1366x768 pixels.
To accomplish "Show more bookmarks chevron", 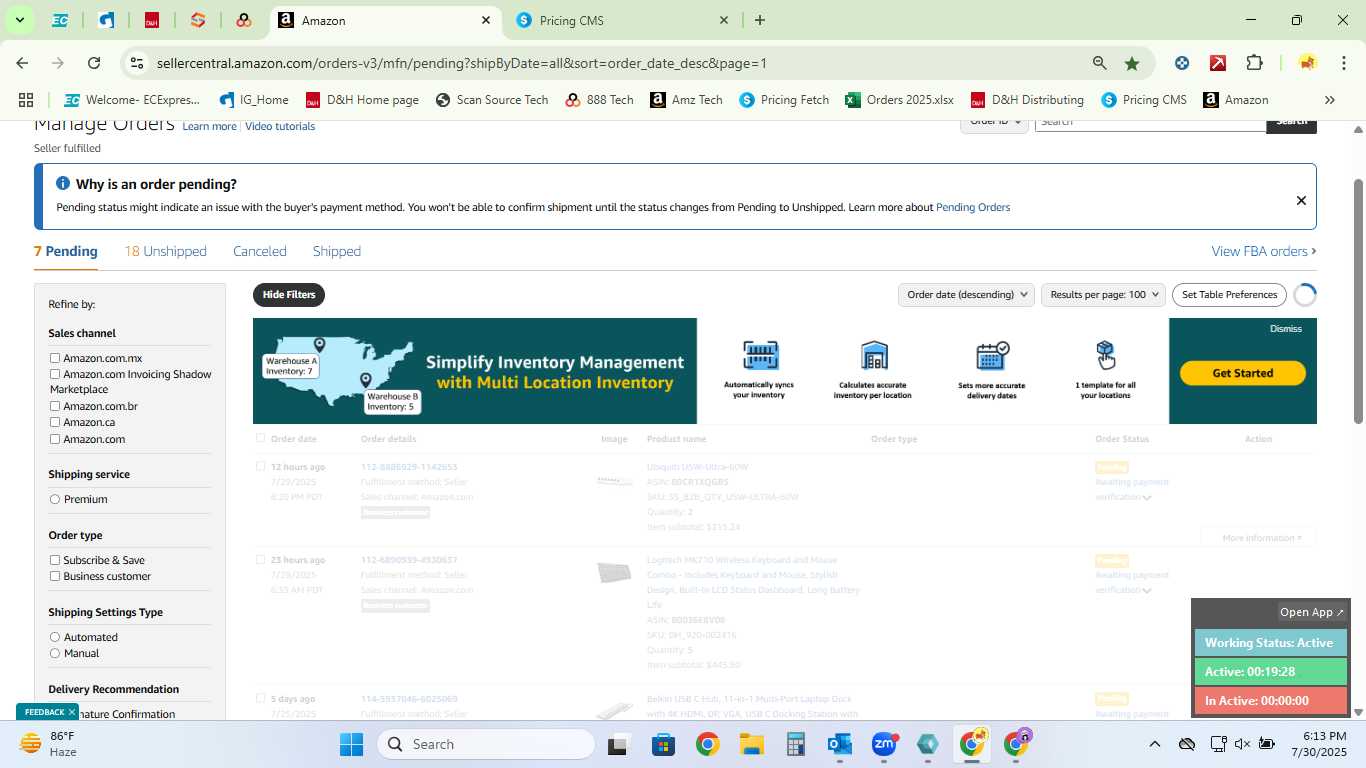I will [x=1330, y=100].
